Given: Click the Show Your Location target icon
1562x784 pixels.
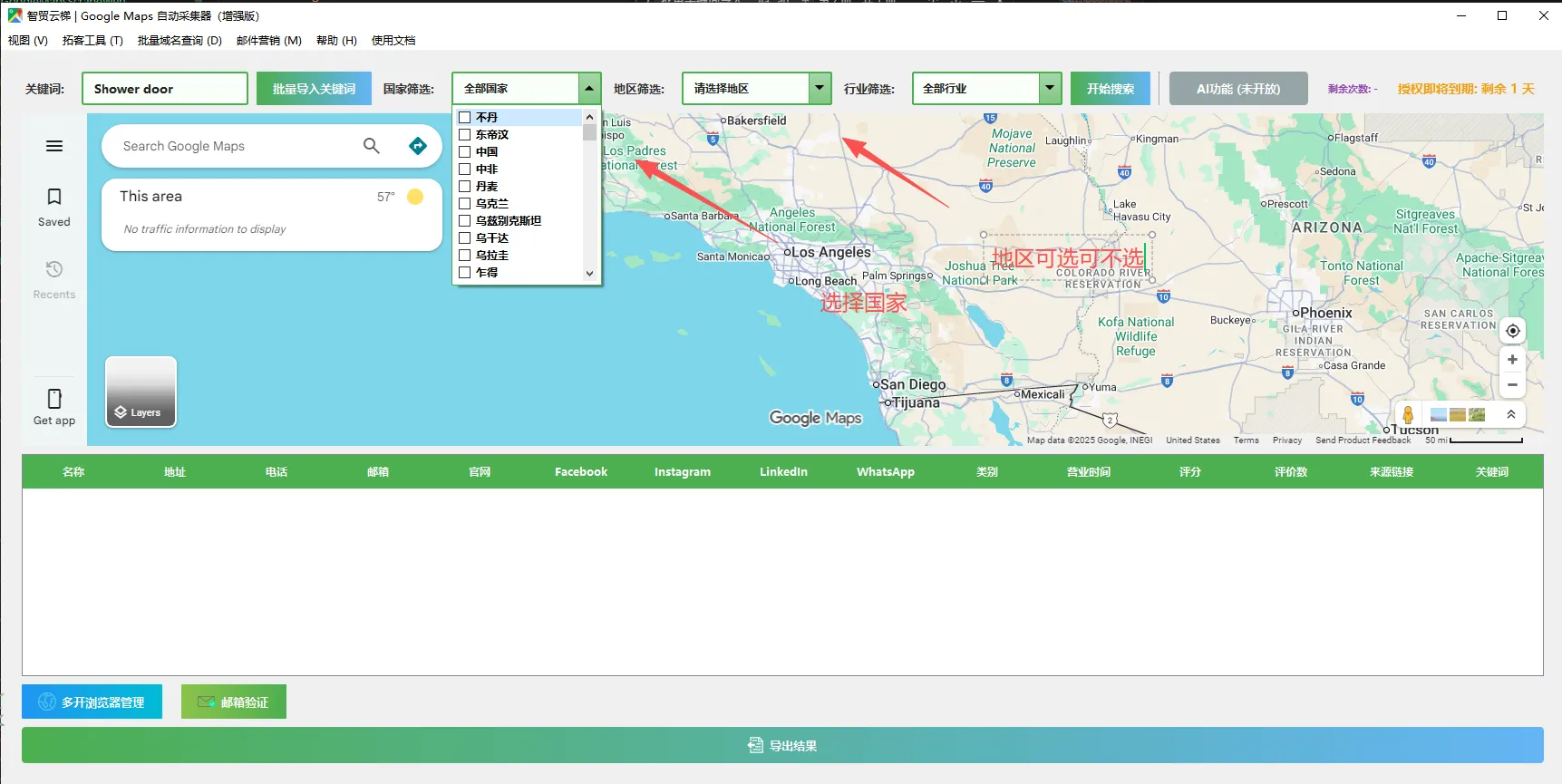Looking at the screenshot, I should pos(1512,331).
